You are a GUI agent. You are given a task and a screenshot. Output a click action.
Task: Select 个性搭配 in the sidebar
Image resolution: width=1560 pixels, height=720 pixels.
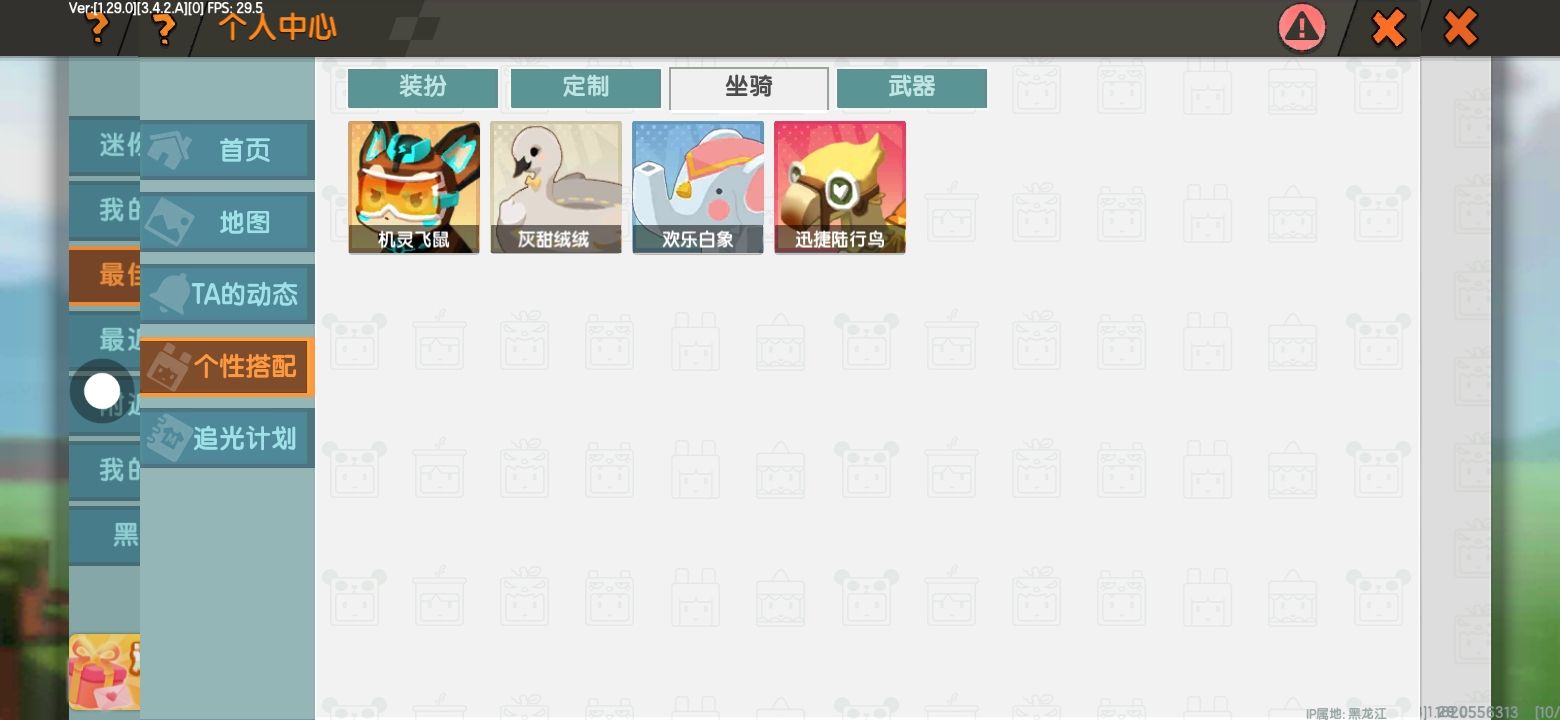[227, 367]
